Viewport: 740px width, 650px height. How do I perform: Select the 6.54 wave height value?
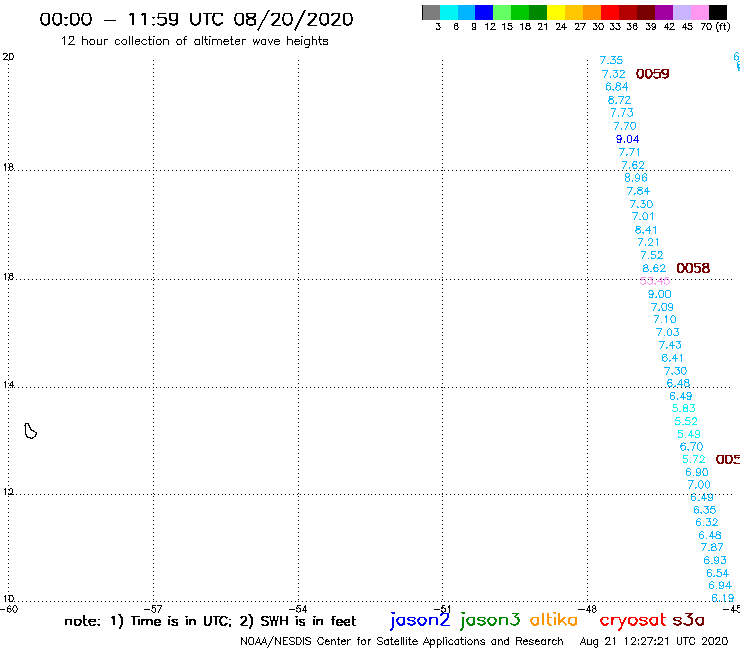(717, 574)
